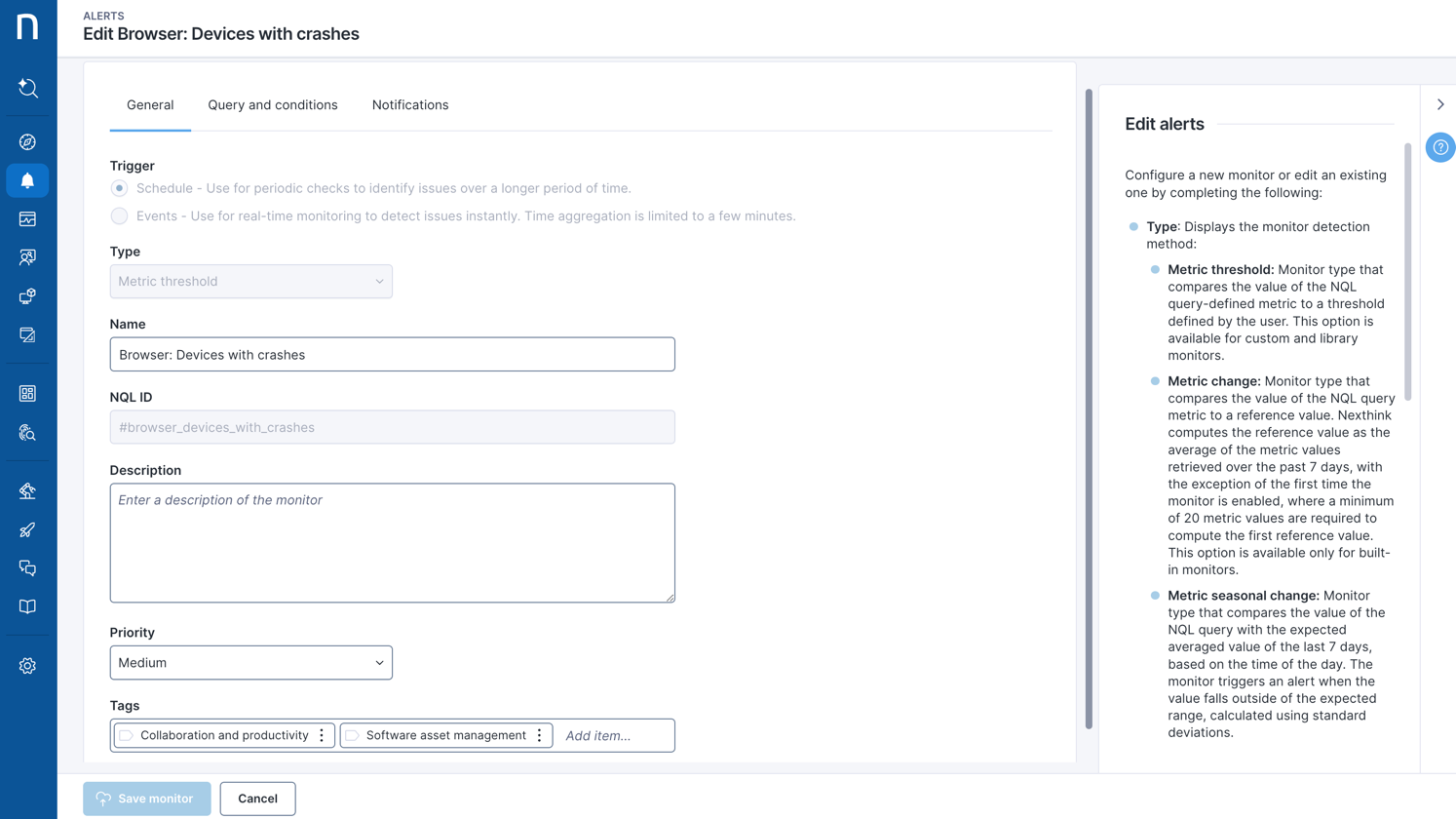1456x819 pixels.
Task: Select the Events trigger radio button
Action: point(119,216)
